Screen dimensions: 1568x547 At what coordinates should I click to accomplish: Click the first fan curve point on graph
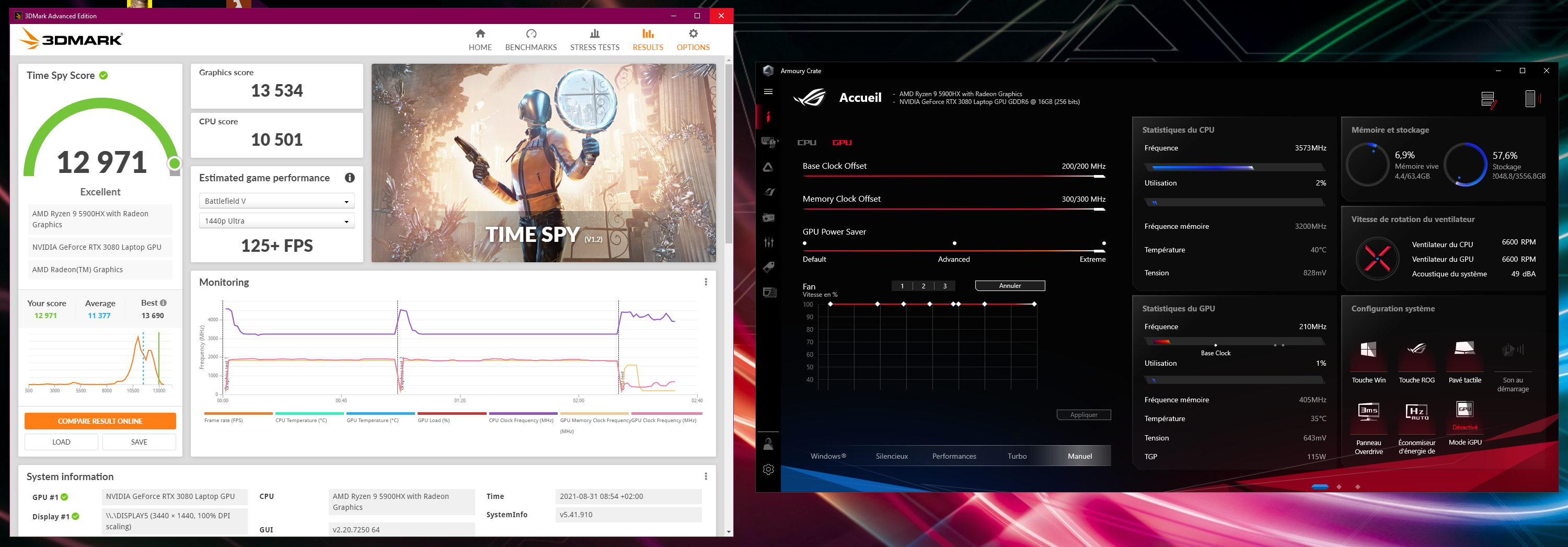pos(831,304)
